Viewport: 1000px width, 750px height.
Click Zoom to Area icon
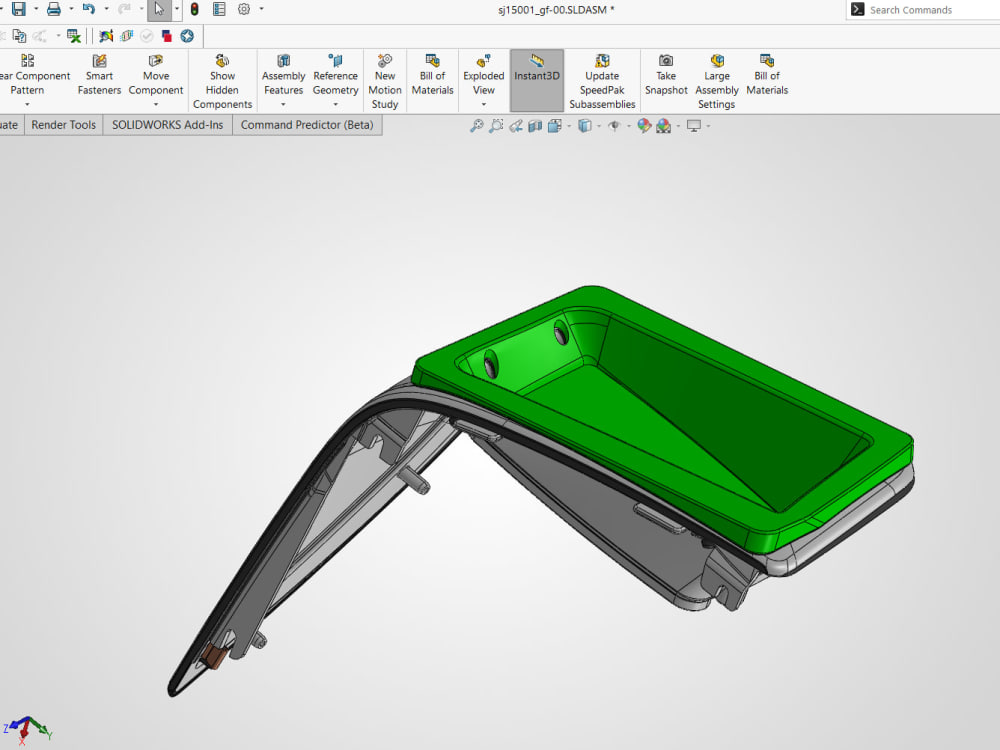tap(496, 126)
